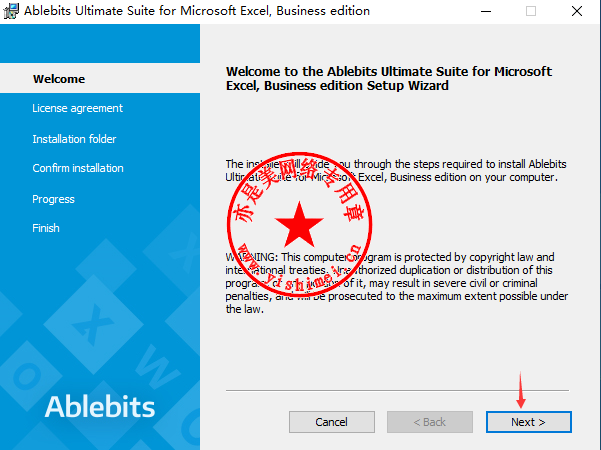
Task: Click the Welcome setup wizard heading
Action: coord(389,79)
